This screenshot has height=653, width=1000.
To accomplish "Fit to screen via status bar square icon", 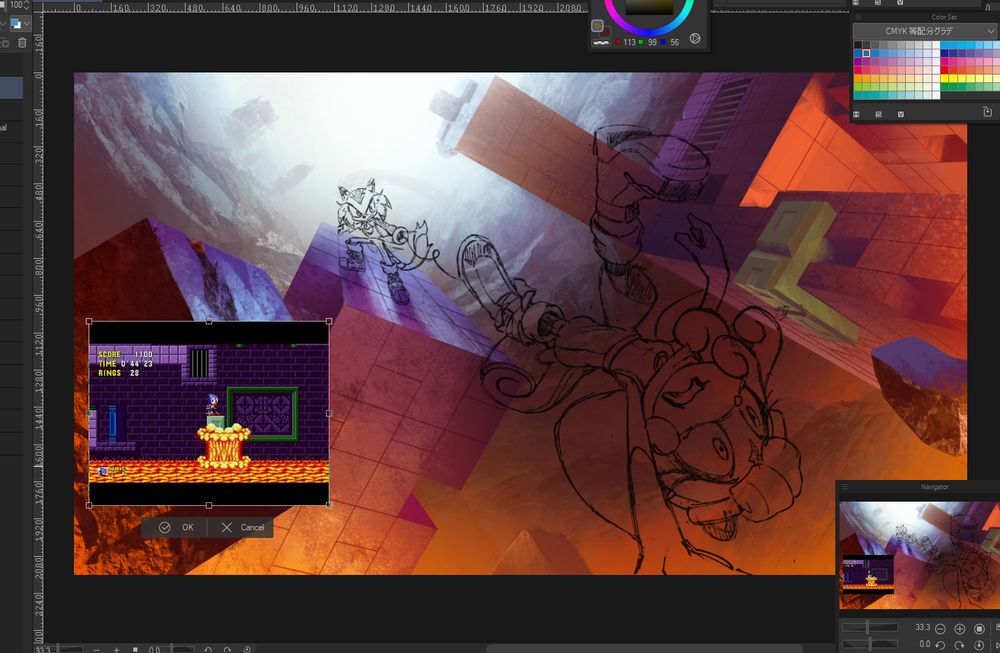I will pyautogui.click(x=135, y=649).
